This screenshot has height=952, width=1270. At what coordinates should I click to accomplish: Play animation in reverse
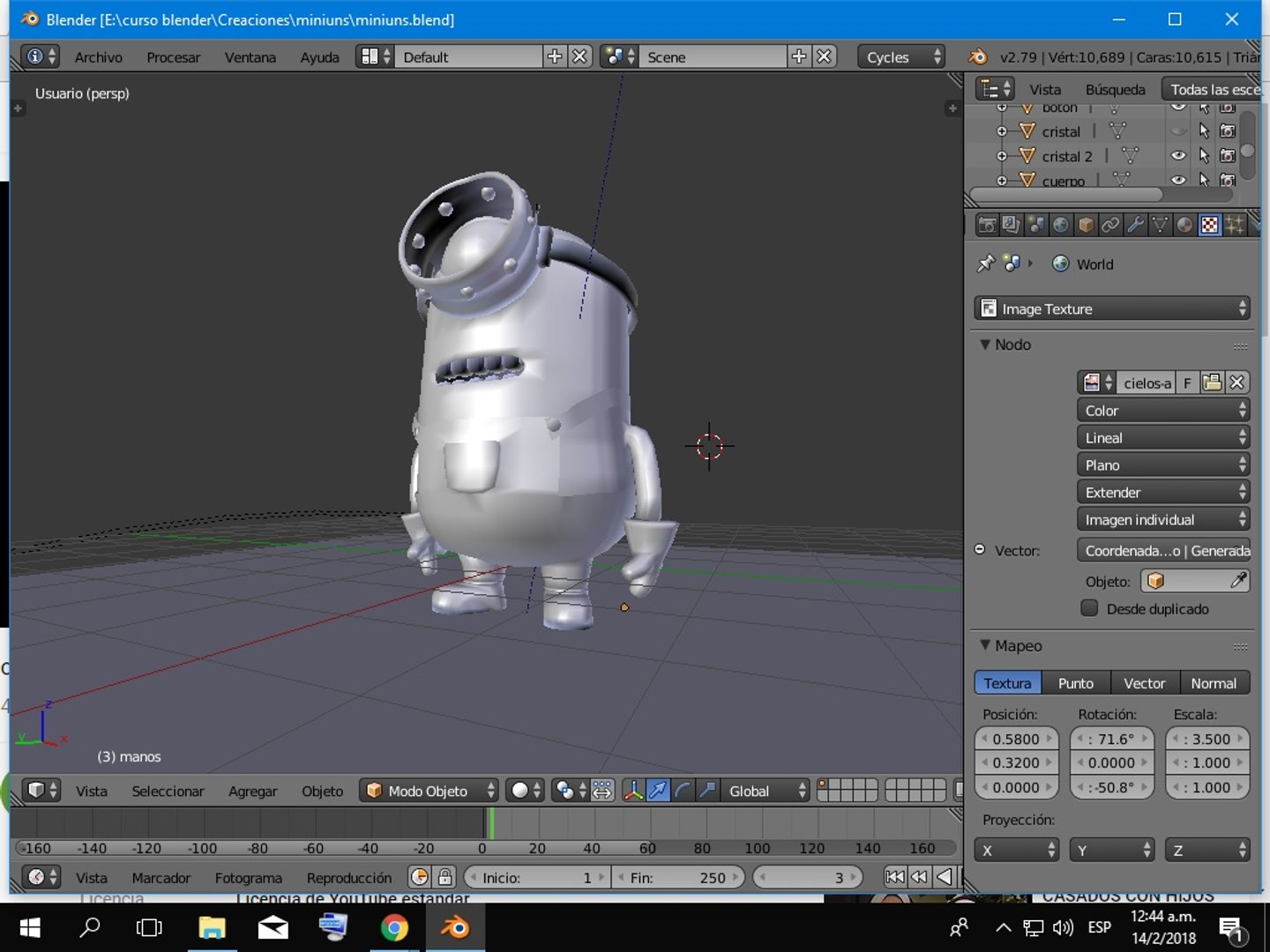944,877
